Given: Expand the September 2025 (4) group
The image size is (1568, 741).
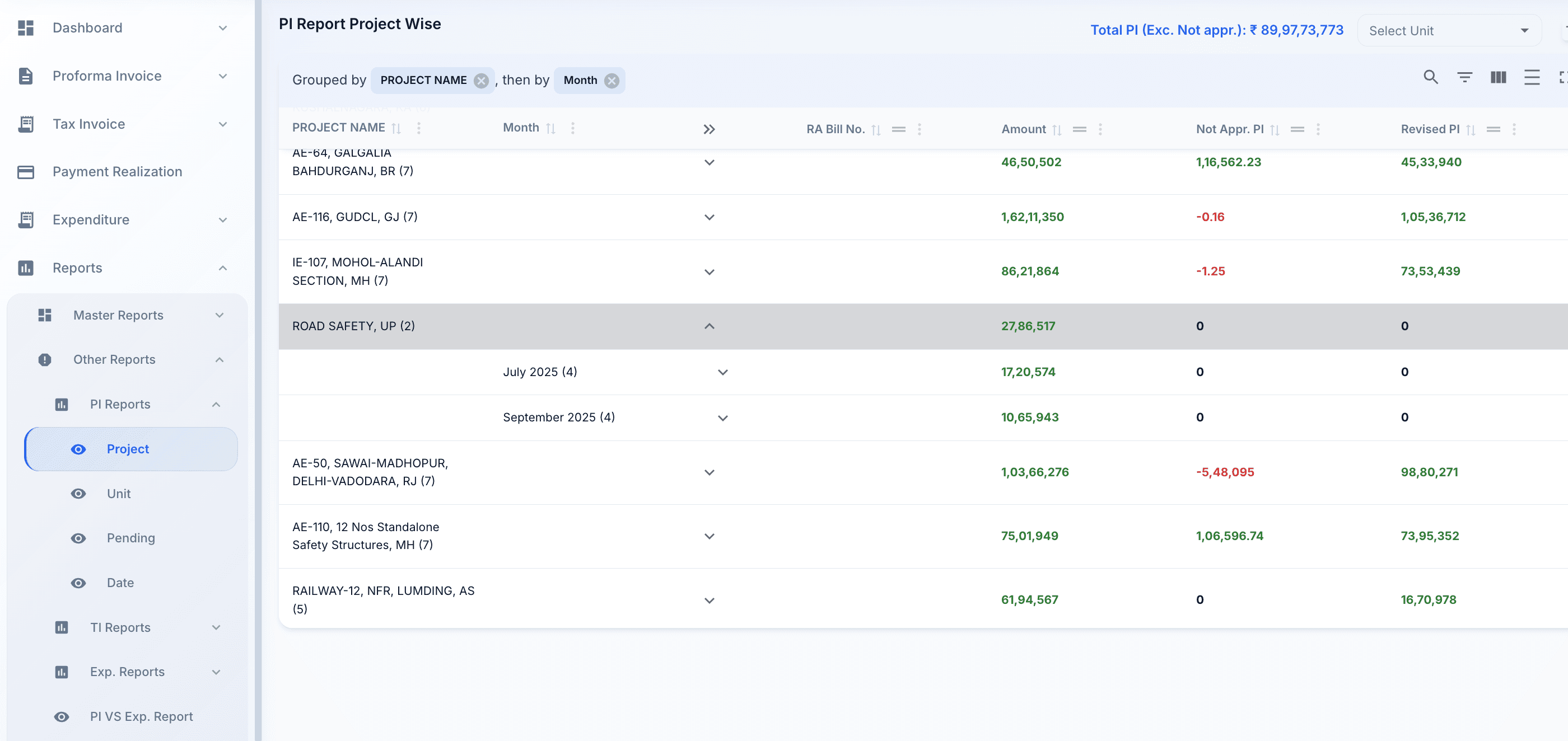Looking at the screenshot, I should [722, 418].
